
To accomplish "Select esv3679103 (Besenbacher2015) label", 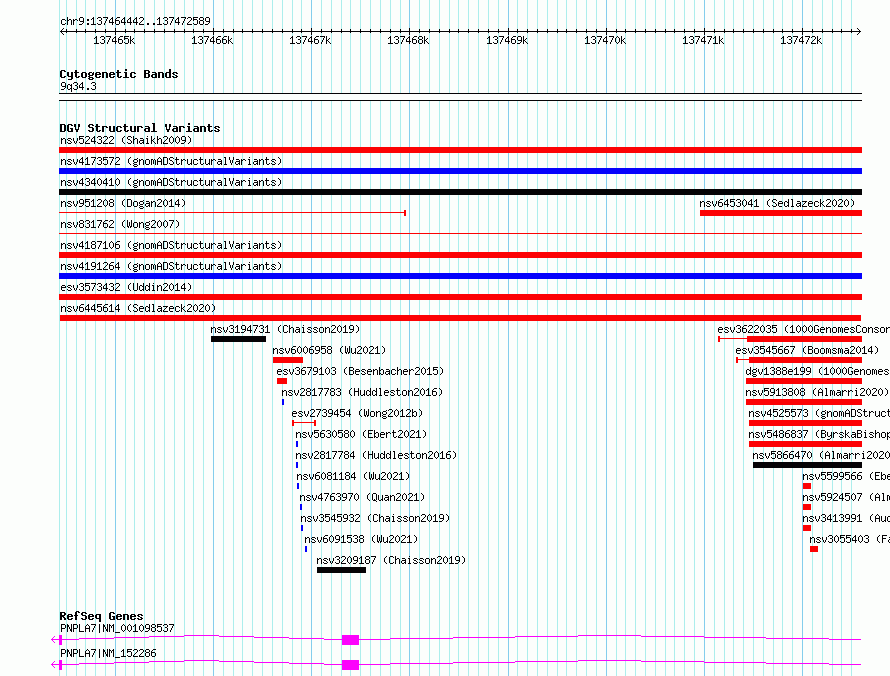I will click(360, 371).
